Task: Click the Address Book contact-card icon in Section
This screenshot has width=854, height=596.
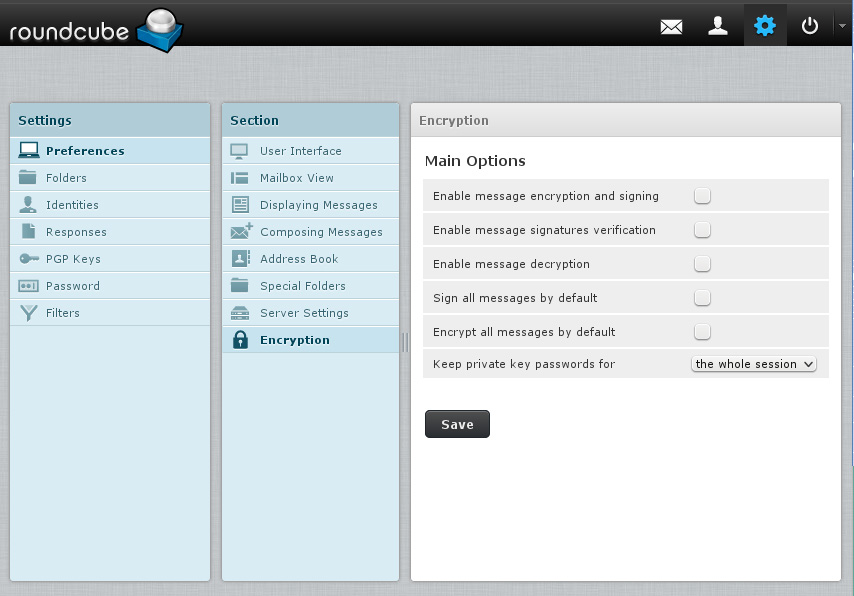Action: tap(241, 258)
